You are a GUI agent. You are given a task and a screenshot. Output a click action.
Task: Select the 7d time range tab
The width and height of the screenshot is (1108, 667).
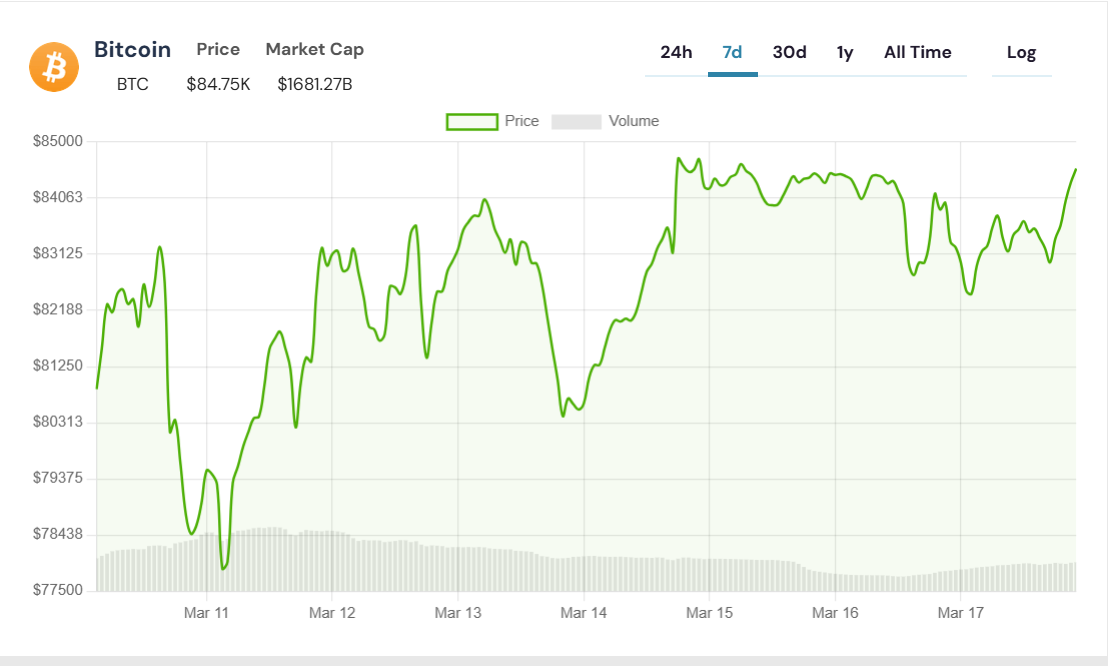tap(732, 52)
